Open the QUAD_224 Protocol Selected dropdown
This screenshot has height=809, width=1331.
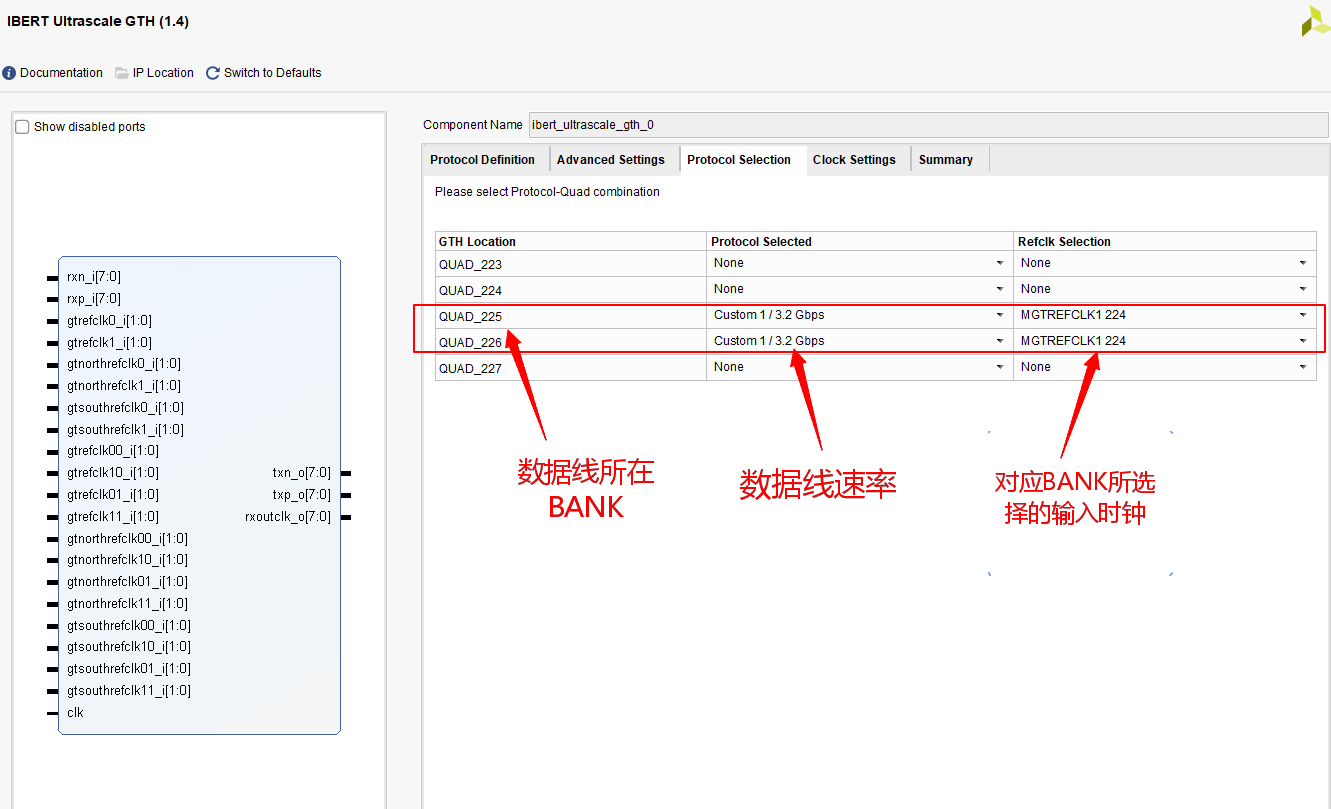999,288
